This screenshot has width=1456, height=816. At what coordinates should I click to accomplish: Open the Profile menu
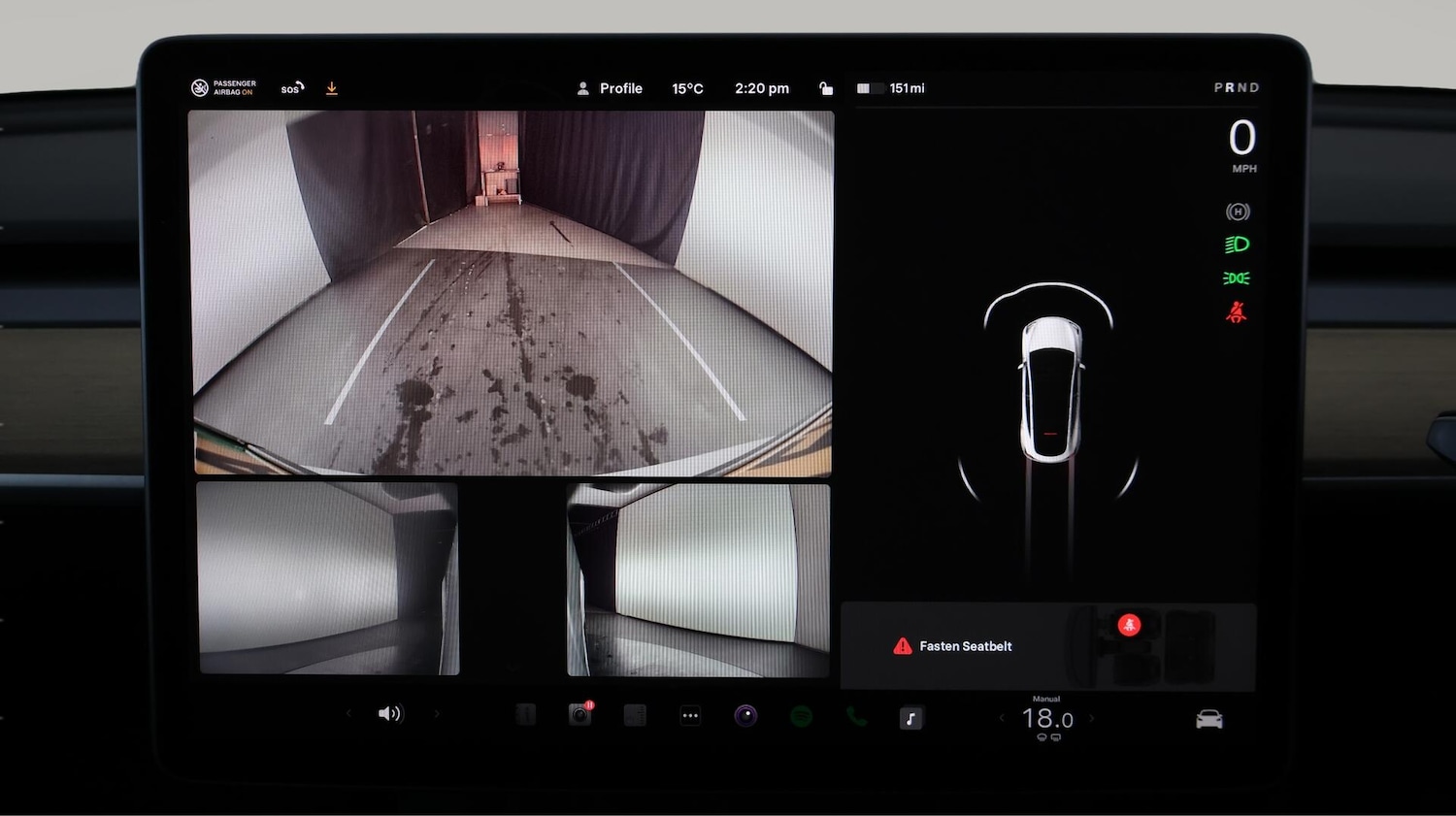[611, 88]
